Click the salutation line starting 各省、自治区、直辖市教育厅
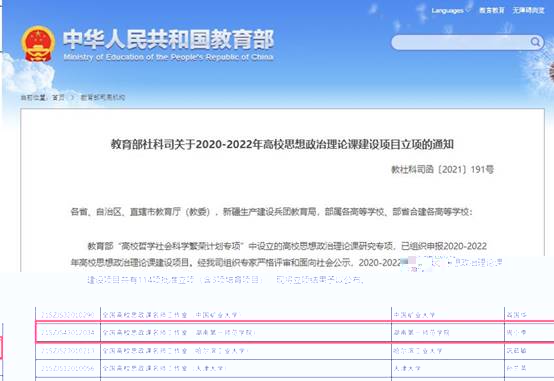This screenshot has width=554, height=381. click(x=271, y=212)
